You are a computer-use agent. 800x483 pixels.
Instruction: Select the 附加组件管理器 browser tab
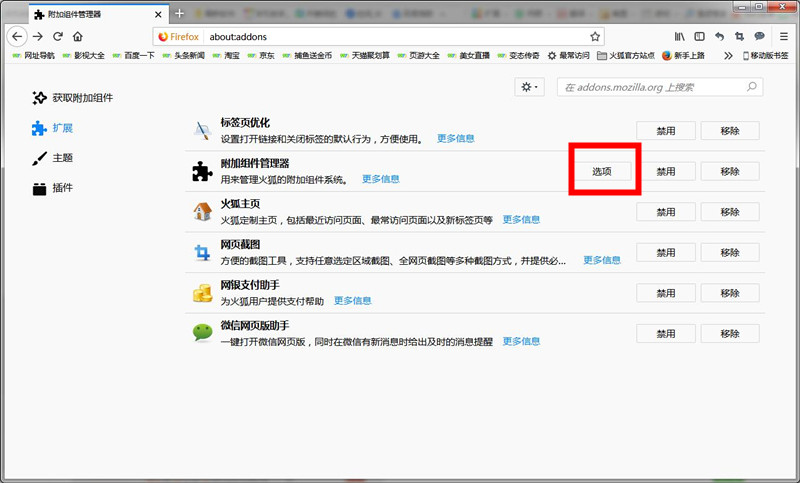click(x=98, y=14)
